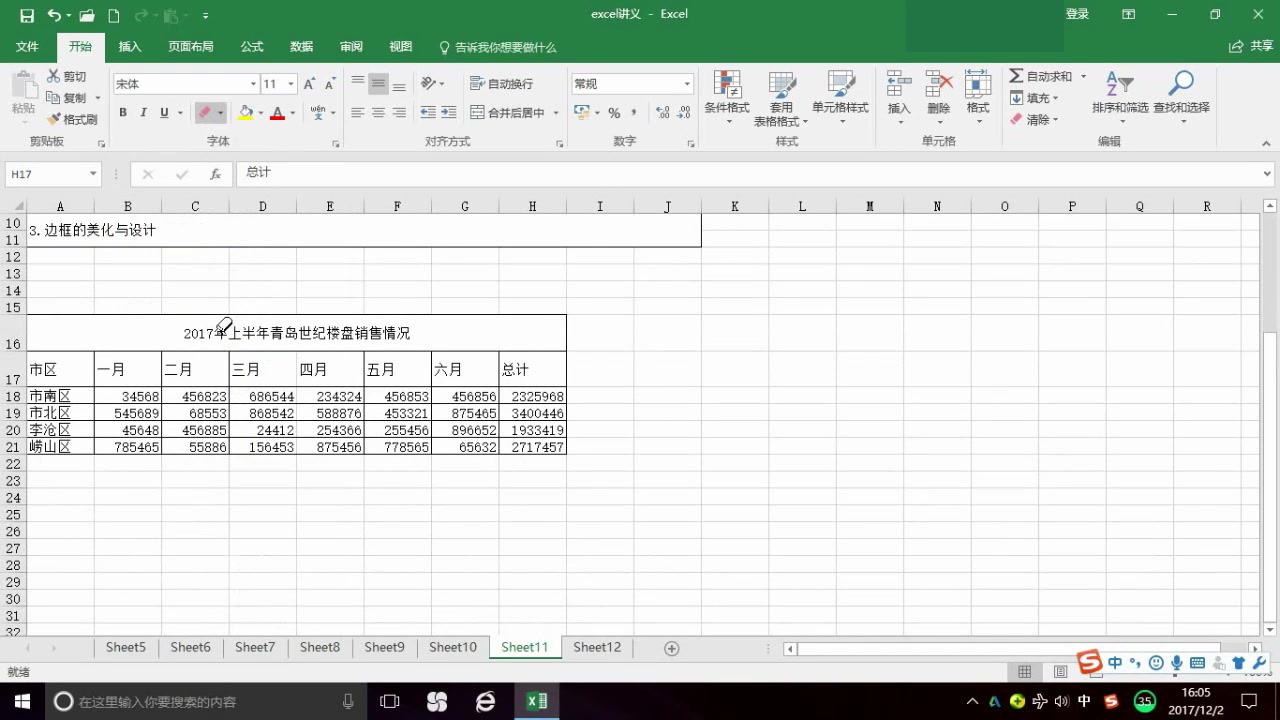
Task: Increase font size with the larger A
Action: pos(309,84)
